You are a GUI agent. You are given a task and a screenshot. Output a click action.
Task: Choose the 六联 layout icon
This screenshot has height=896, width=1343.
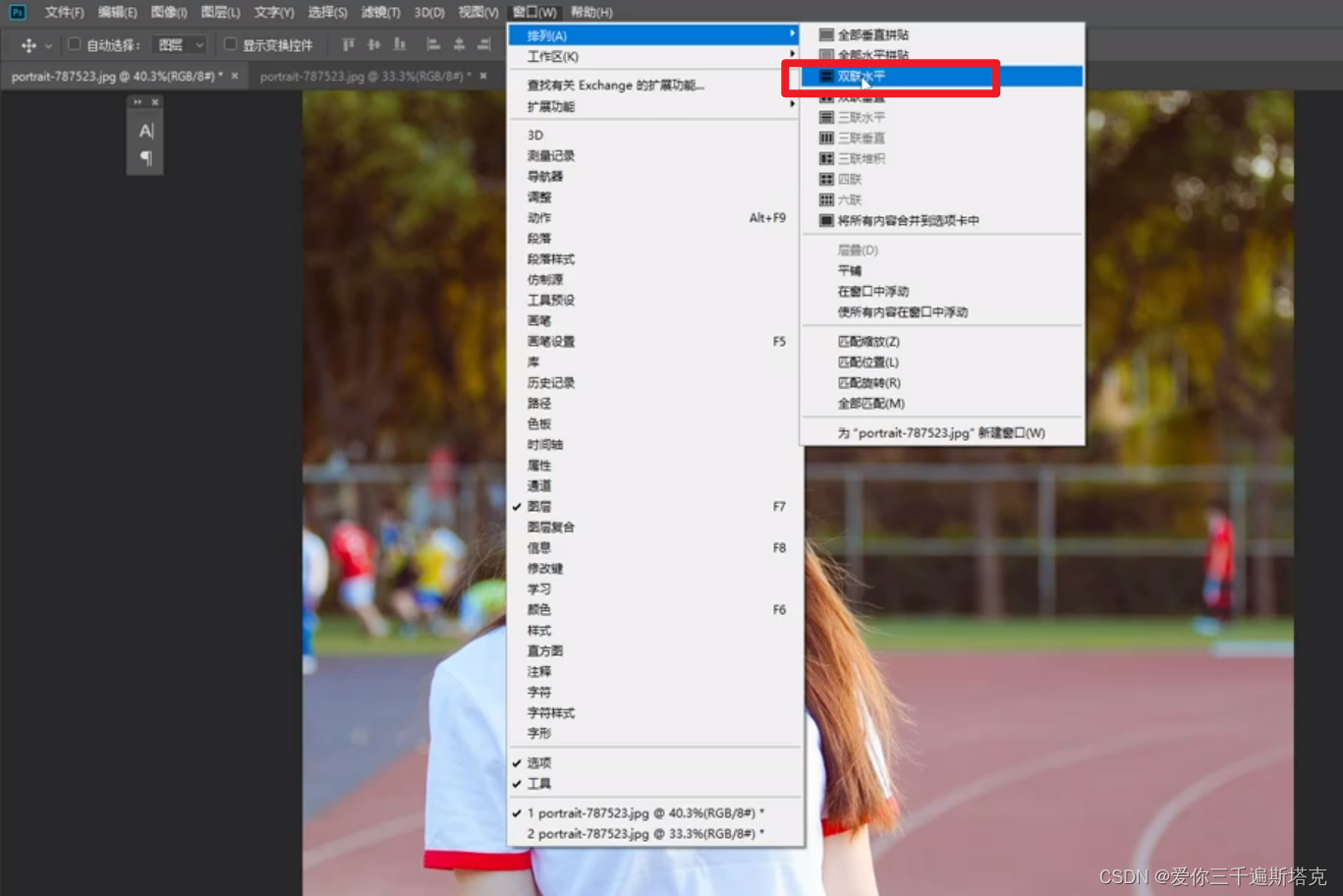point(826,199)
